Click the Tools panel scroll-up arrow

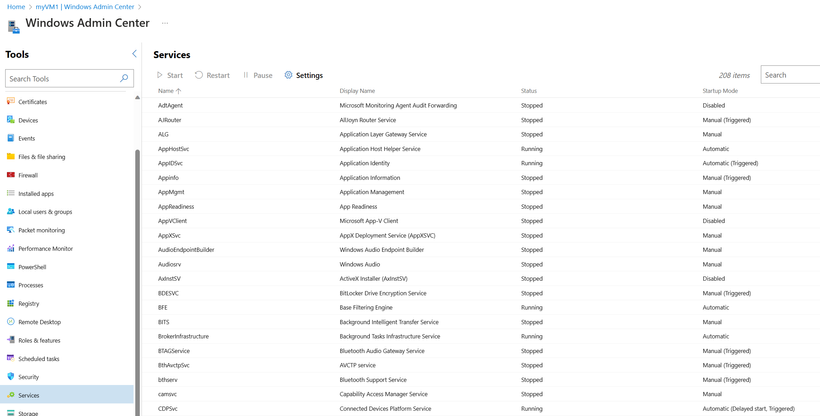(138, 97)
